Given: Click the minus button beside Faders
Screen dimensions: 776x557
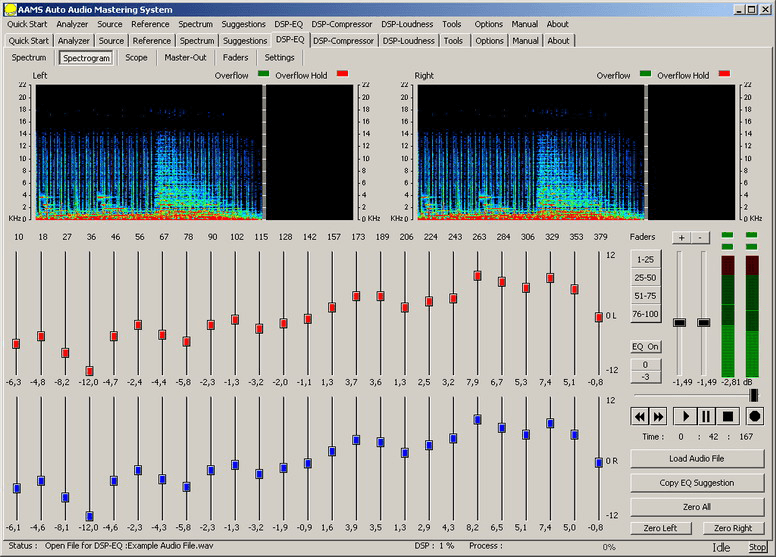Looking at the screenshot, I should pyautogui.click(x=700, y=238).
